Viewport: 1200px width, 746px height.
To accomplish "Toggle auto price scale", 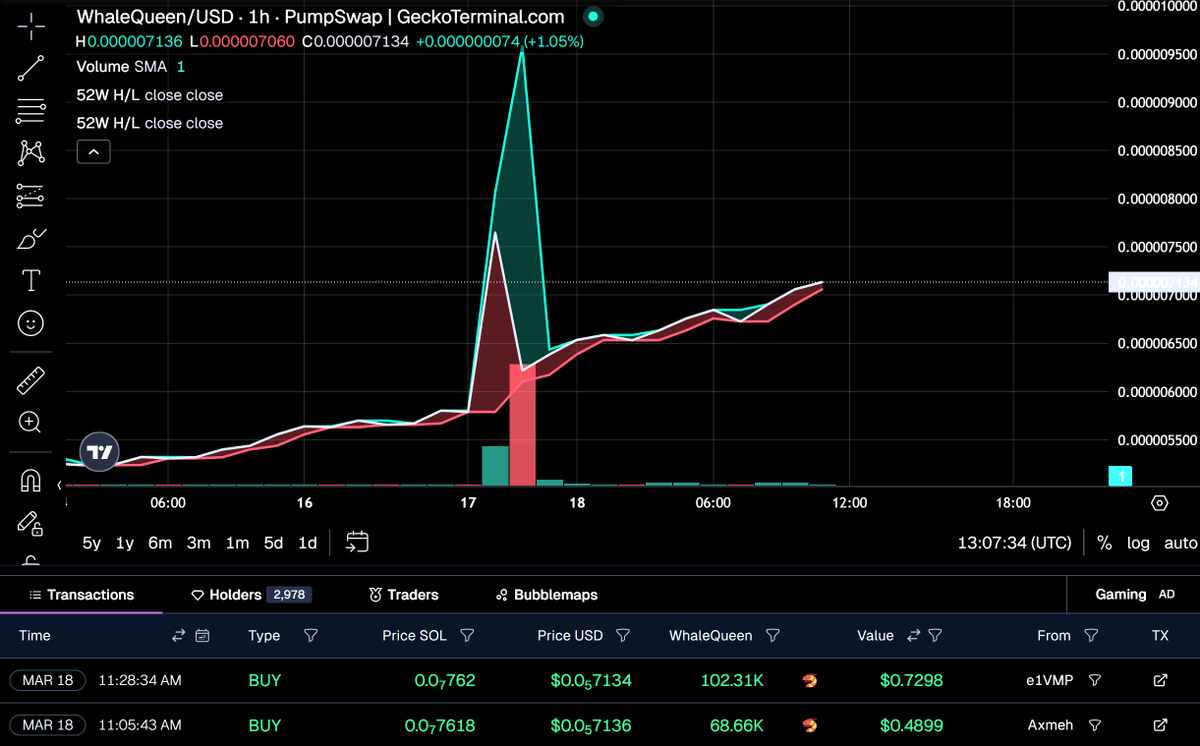I will click(1180, 543).
